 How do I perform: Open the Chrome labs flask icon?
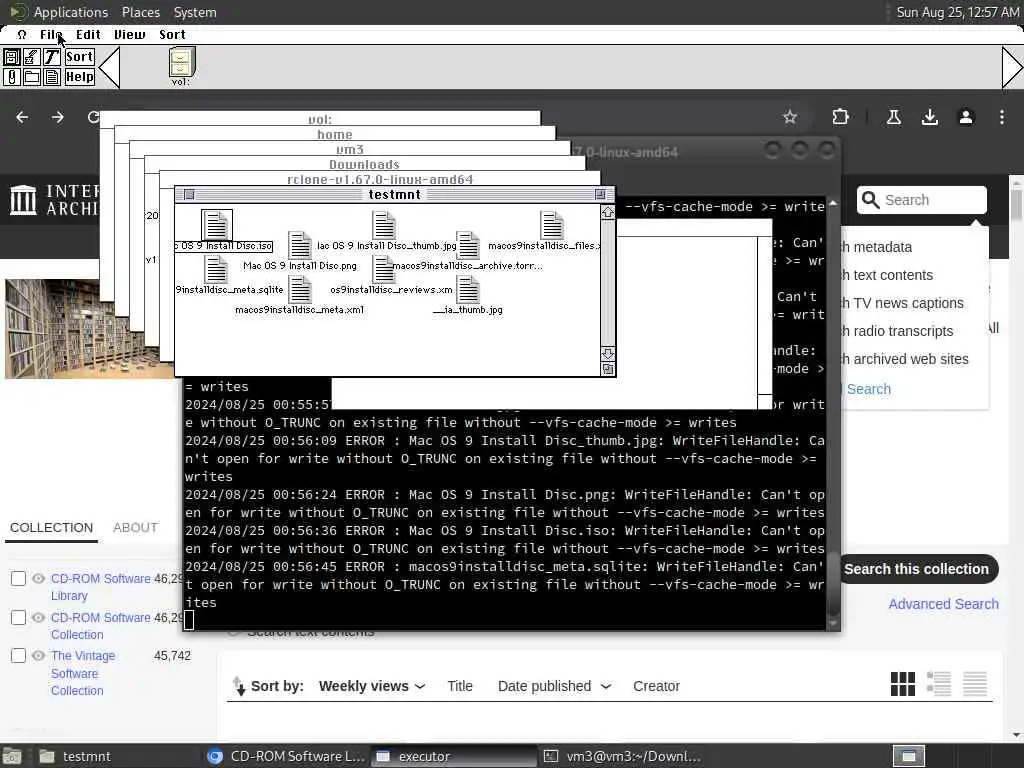894,117
